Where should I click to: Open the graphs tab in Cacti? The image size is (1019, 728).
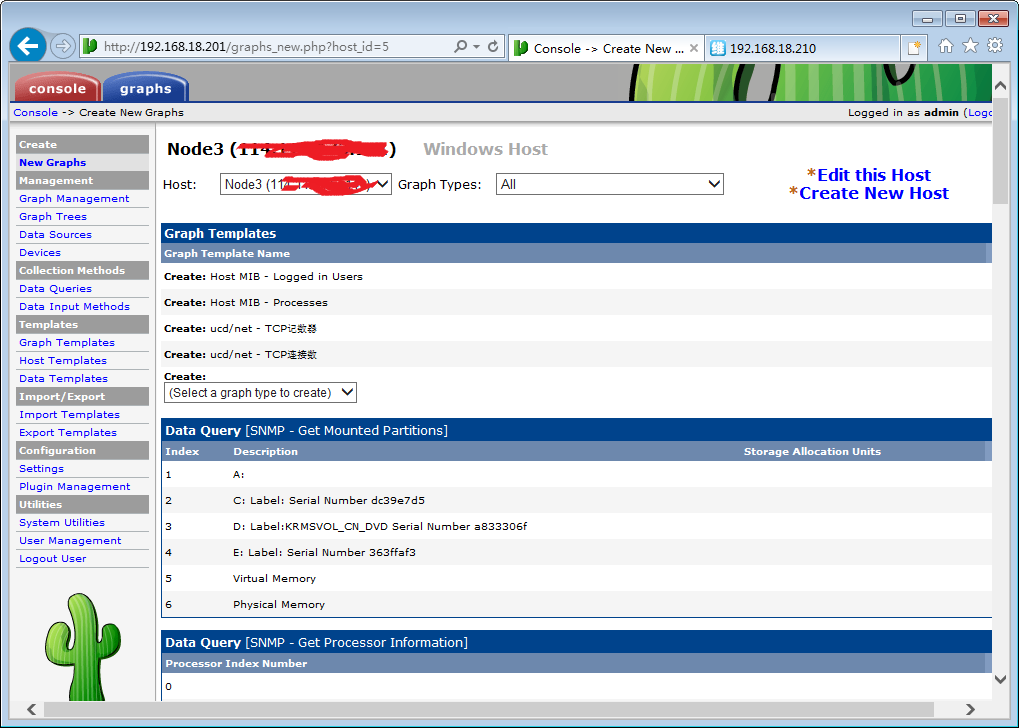coord(146,88)
